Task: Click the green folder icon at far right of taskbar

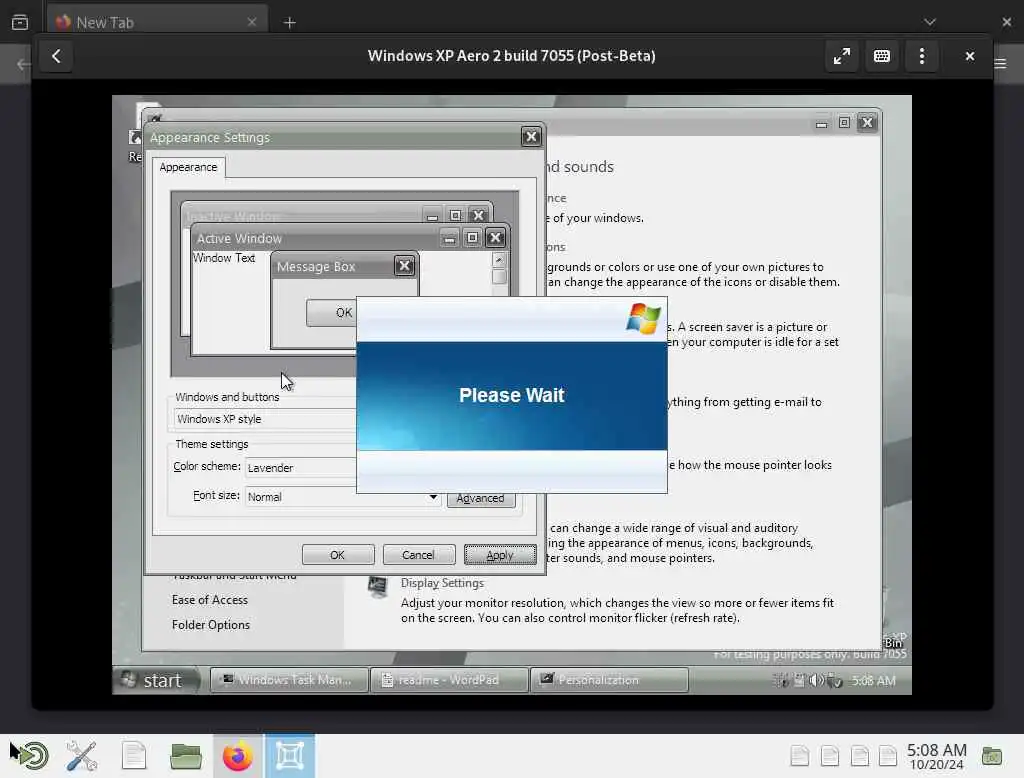Action: pos(992,756)
